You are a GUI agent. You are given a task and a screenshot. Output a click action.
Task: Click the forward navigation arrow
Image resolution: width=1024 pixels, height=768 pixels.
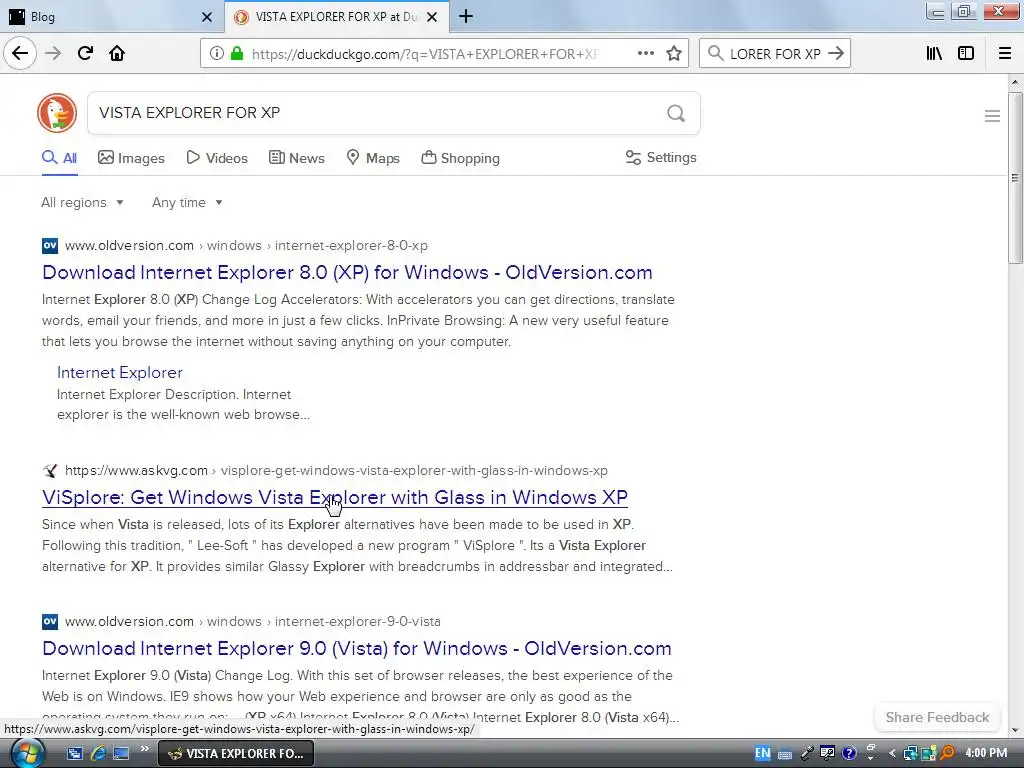pyautogui.click(x=53, y=54)
